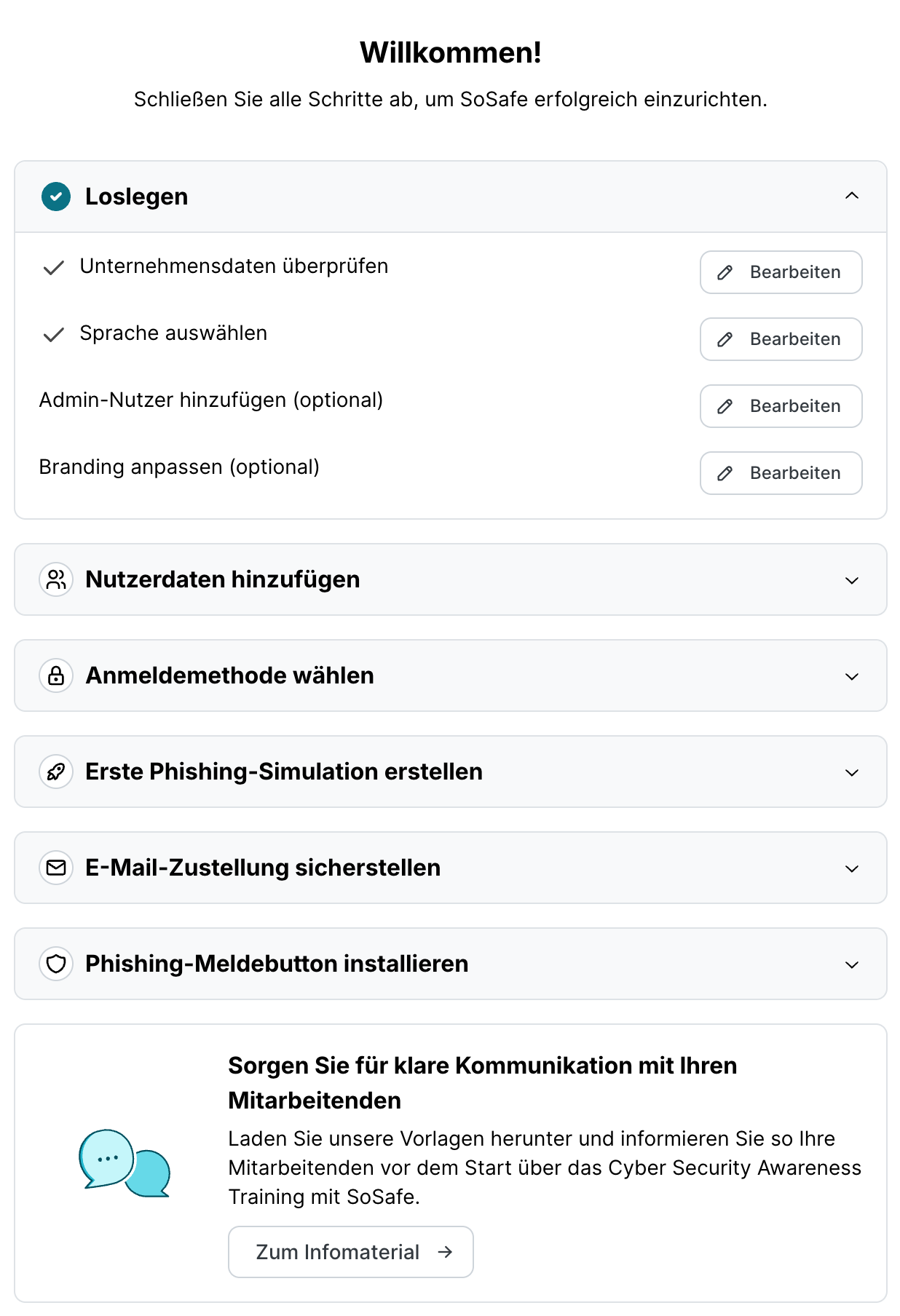
Task: Click the shield icon beside Phishing-Meldebutton
Action: pos(56,964)
